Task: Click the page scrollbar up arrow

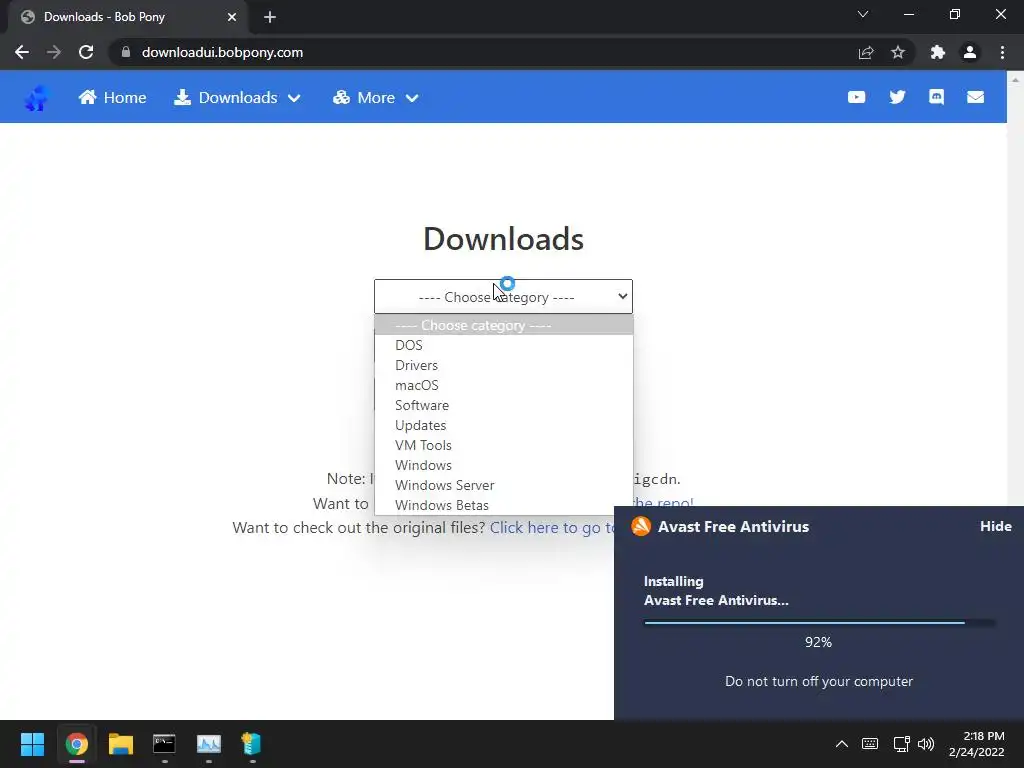Action: [1015, 78]
